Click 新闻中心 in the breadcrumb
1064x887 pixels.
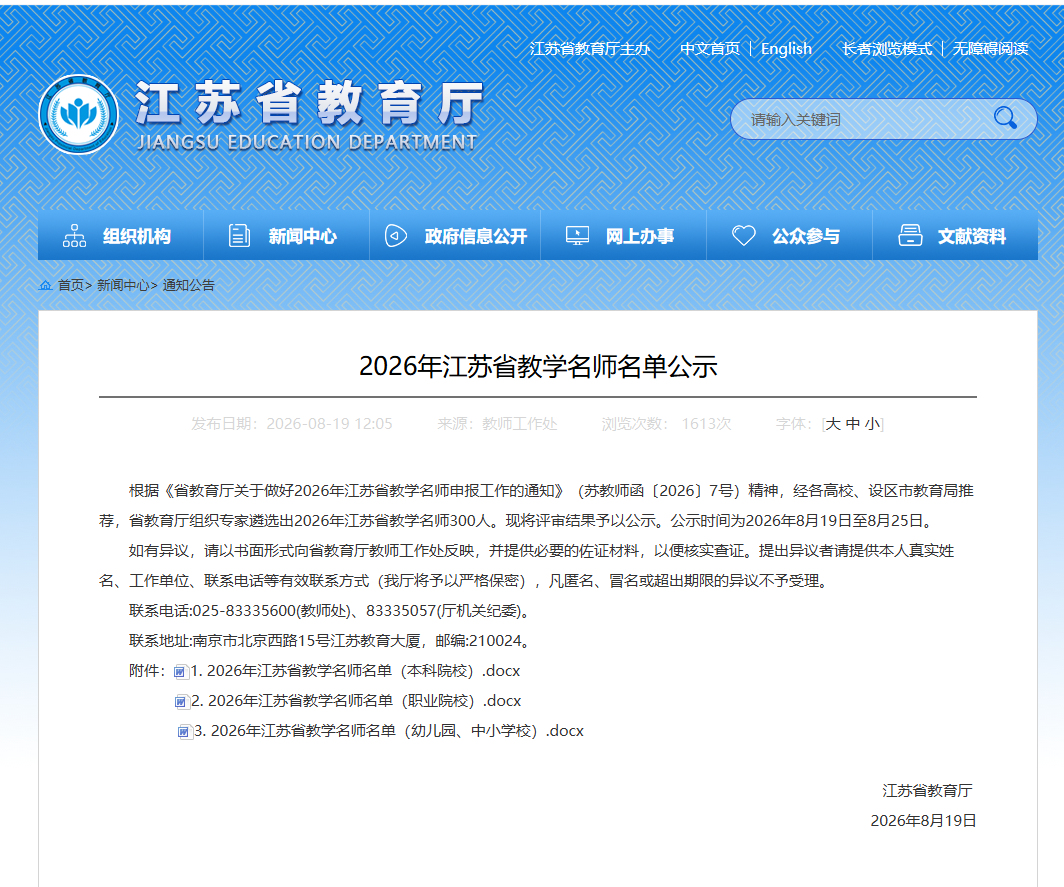point(123,285)
